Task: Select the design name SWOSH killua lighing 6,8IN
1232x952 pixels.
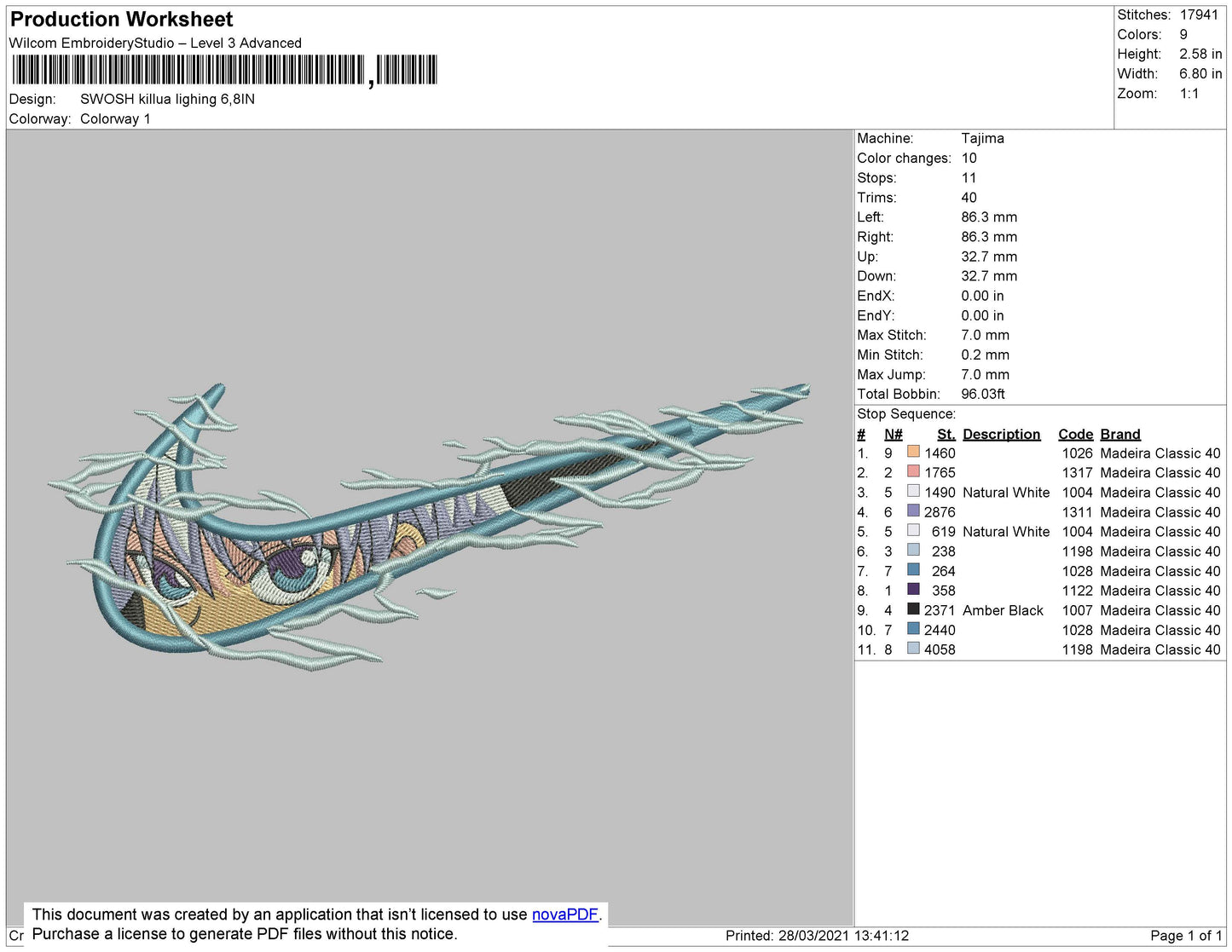Action: click(167, 99)
